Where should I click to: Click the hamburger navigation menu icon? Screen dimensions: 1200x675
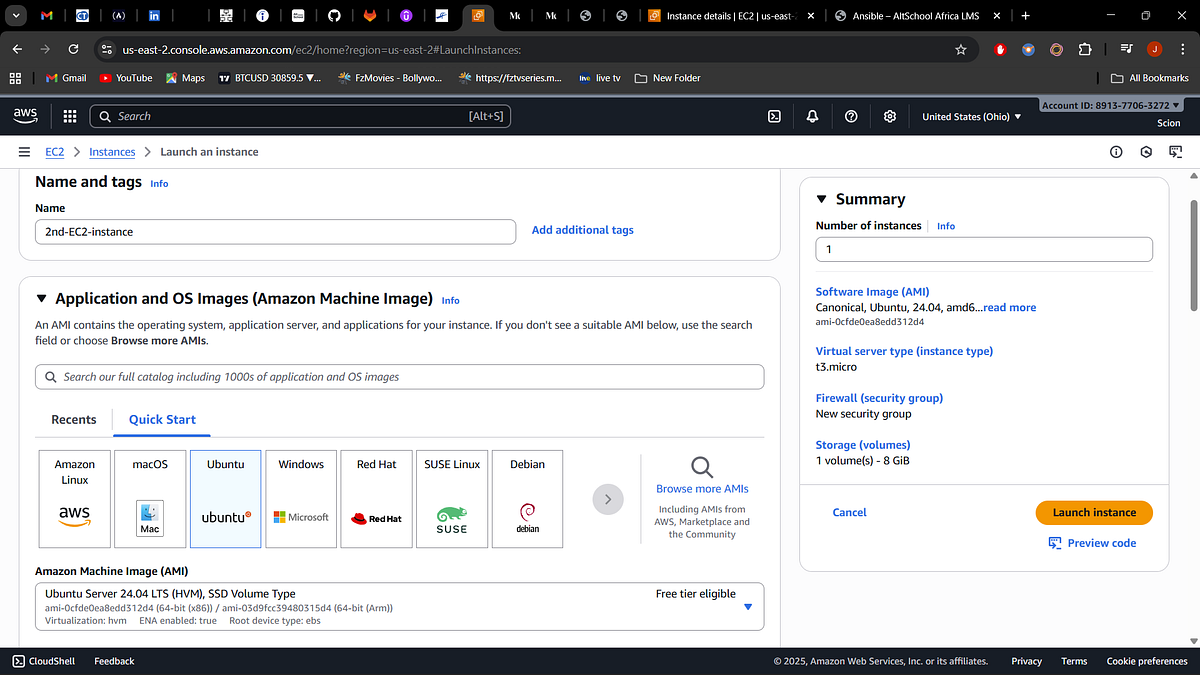click(24, 152)
